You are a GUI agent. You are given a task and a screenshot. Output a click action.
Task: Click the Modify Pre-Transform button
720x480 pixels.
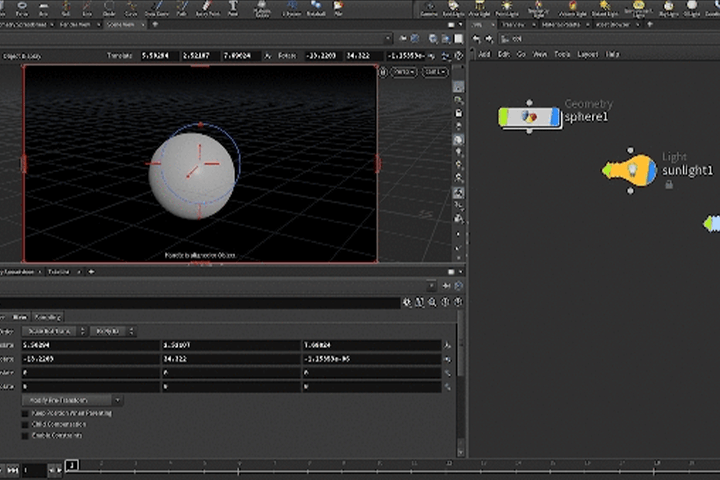[x=67, y=401]
